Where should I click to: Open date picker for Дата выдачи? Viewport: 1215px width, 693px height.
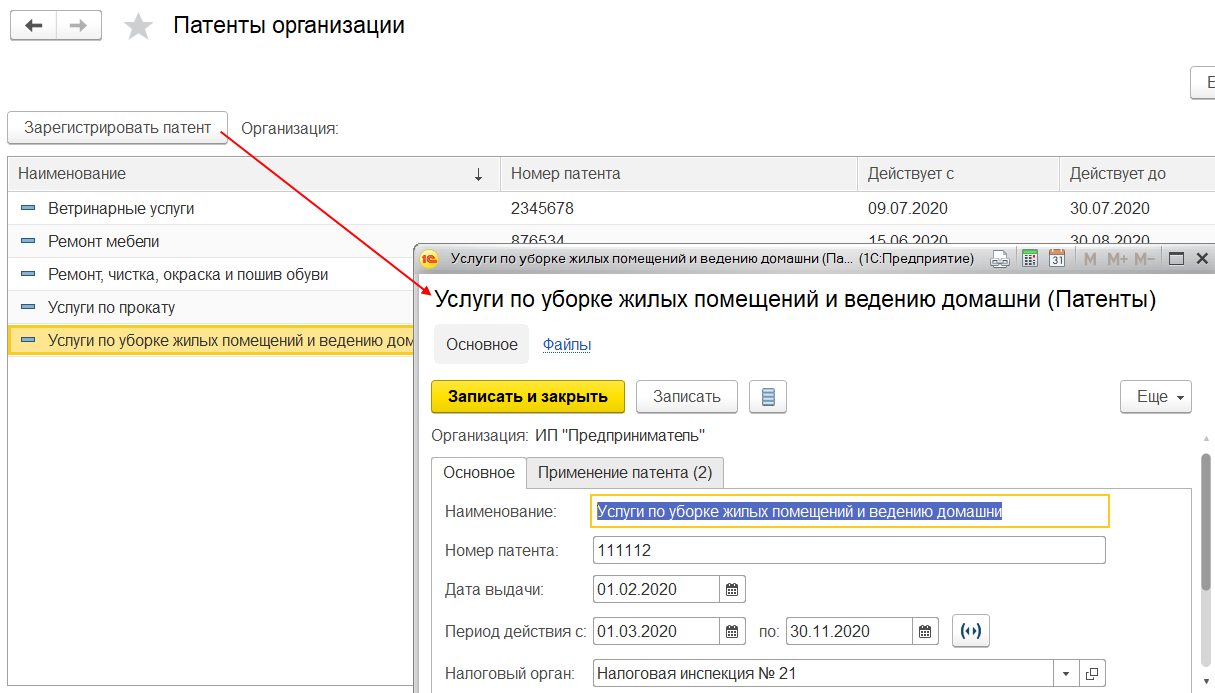[x=732, y=590]
